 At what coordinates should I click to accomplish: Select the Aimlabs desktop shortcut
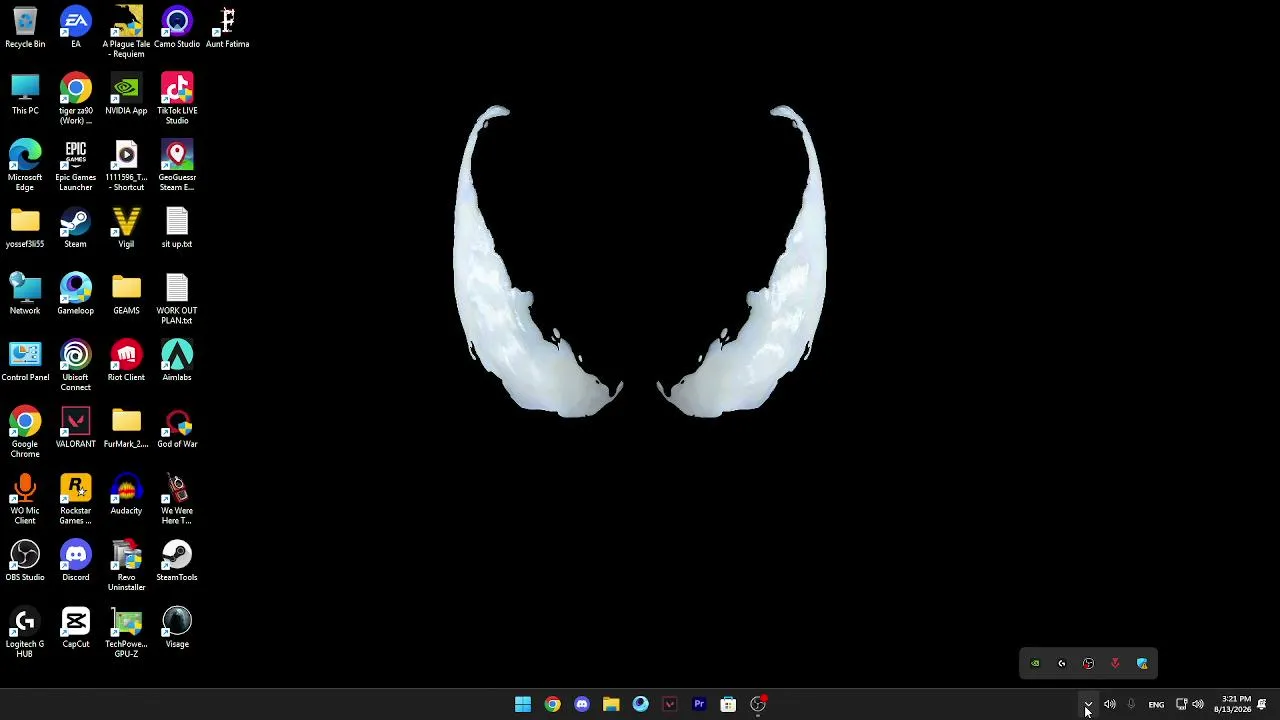click(x=177, y=362)
